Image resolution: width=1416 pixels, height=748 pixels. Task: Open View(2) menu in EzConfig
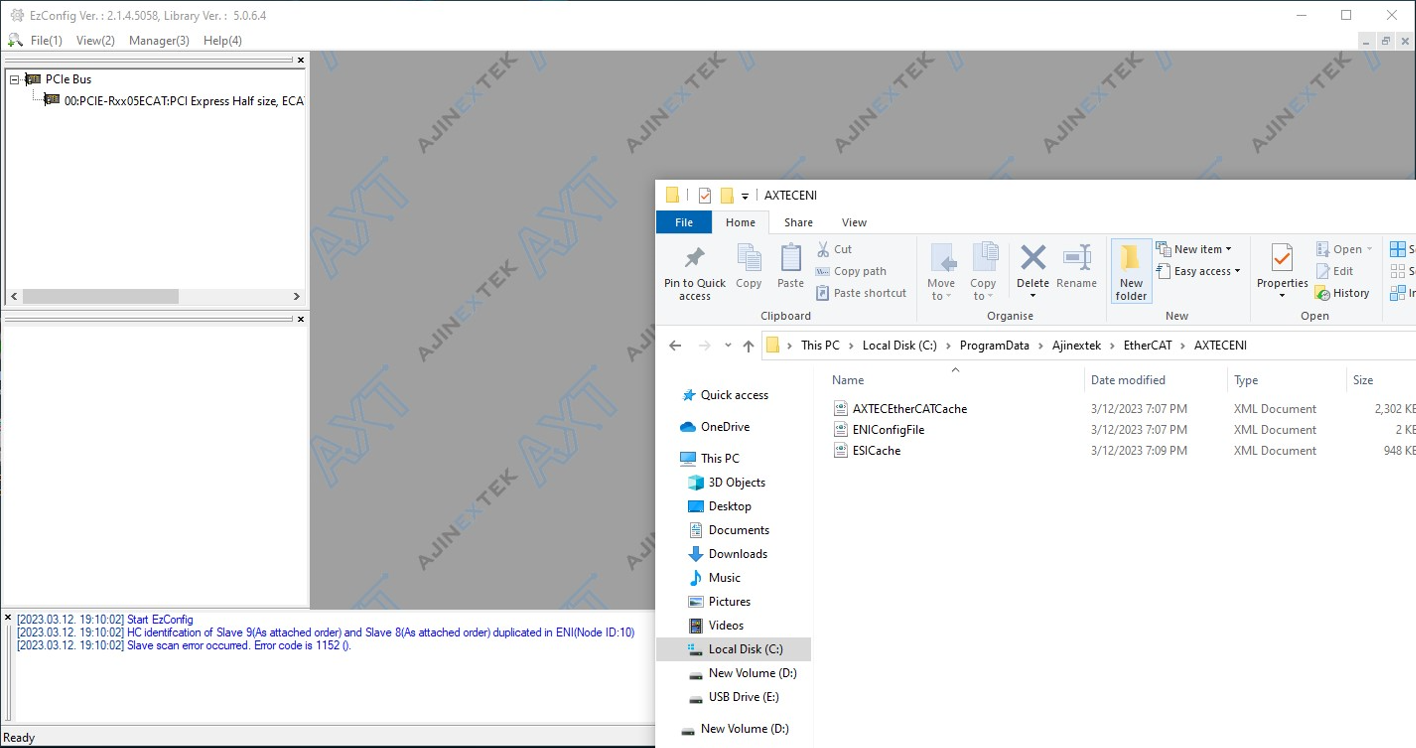[x=96, y=40]
